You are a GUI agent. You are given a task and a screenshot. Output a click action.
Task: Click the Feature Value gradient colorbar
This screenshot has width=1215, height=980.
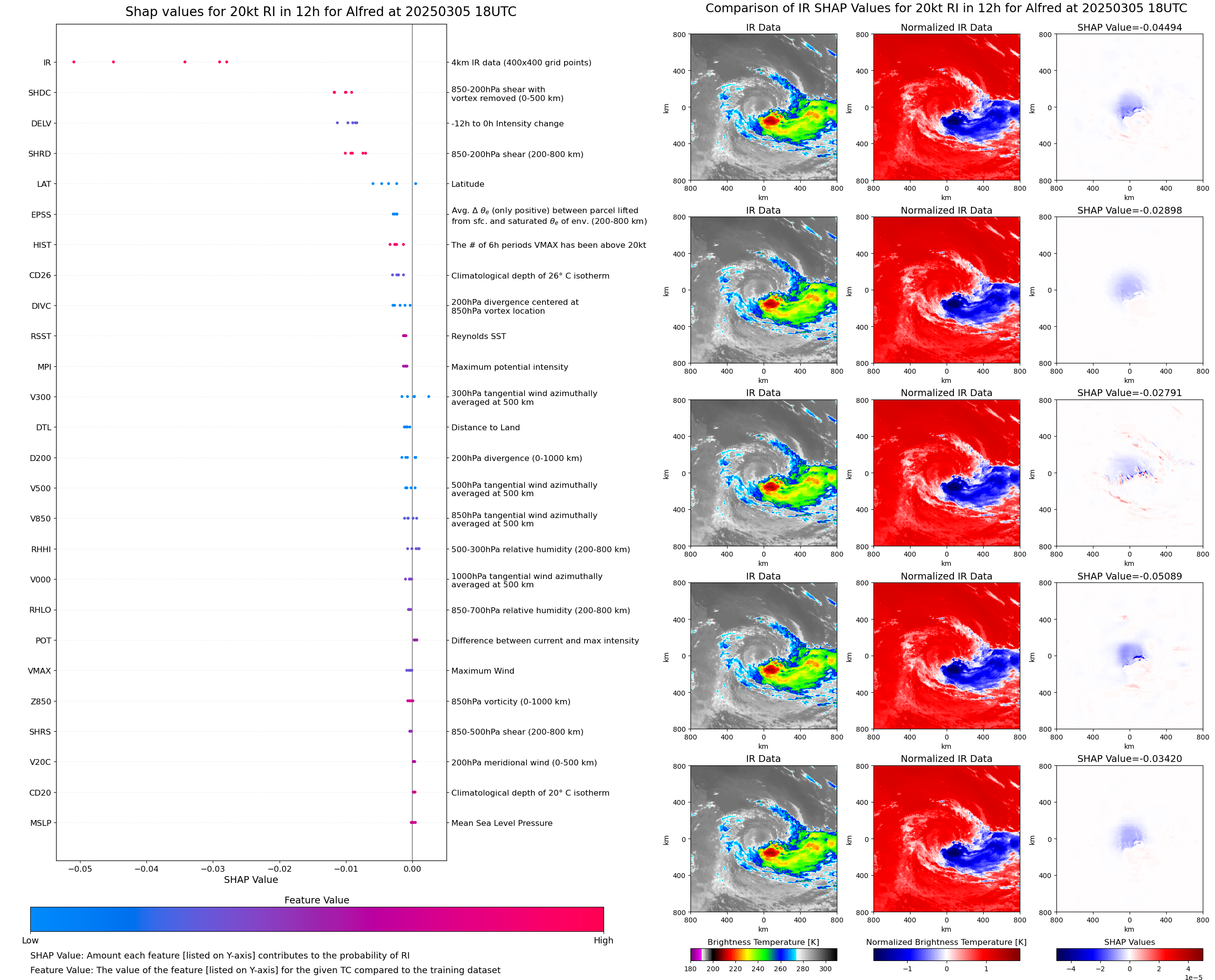[x=317, y=919]
